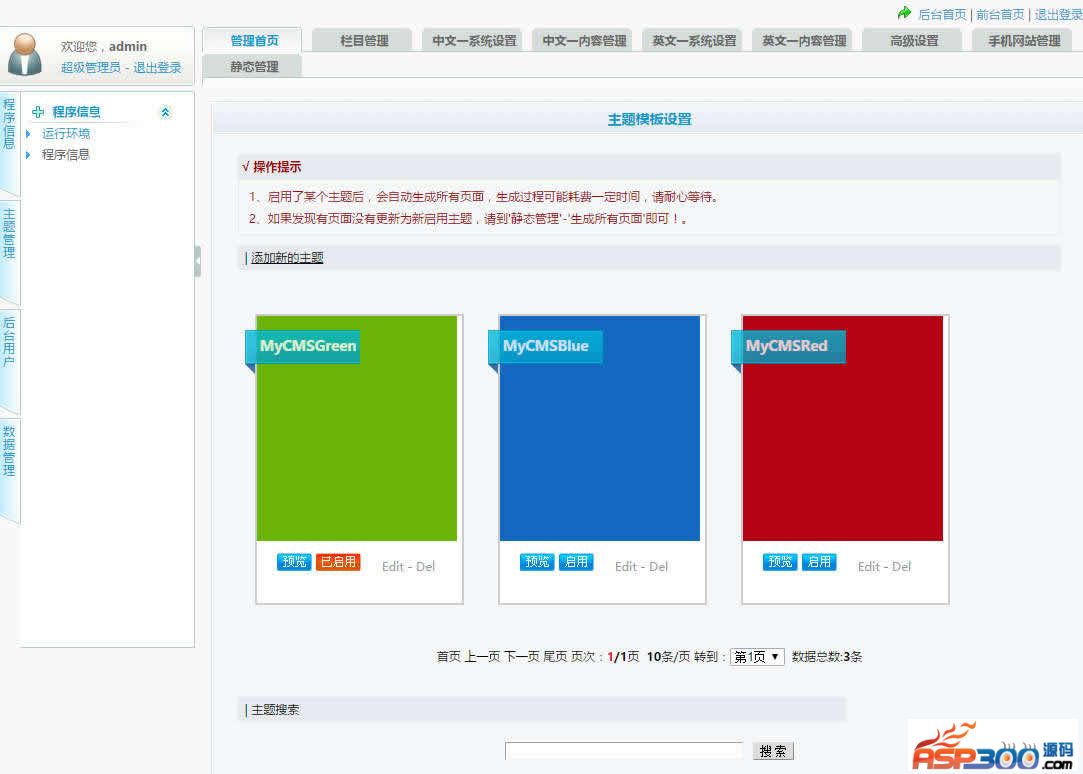The height and width of the screenshot is (774, 1083).
Task: Open the 第1页 page selector dropdown
Action: pos(756,656)
